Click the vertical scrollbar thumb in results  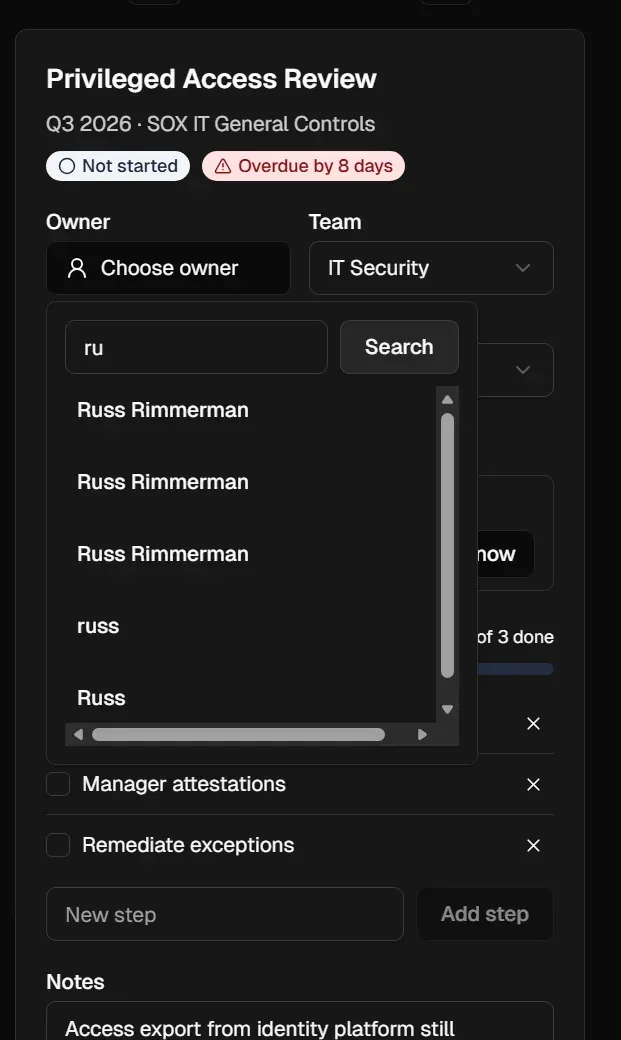pos(447,545)
